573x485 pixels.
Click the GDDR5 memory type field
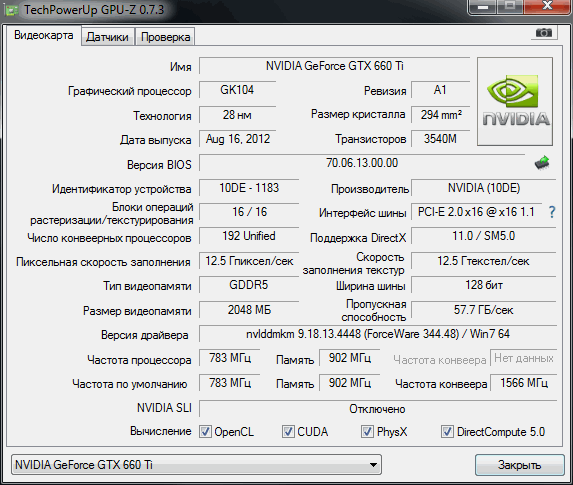click(249, 285)
